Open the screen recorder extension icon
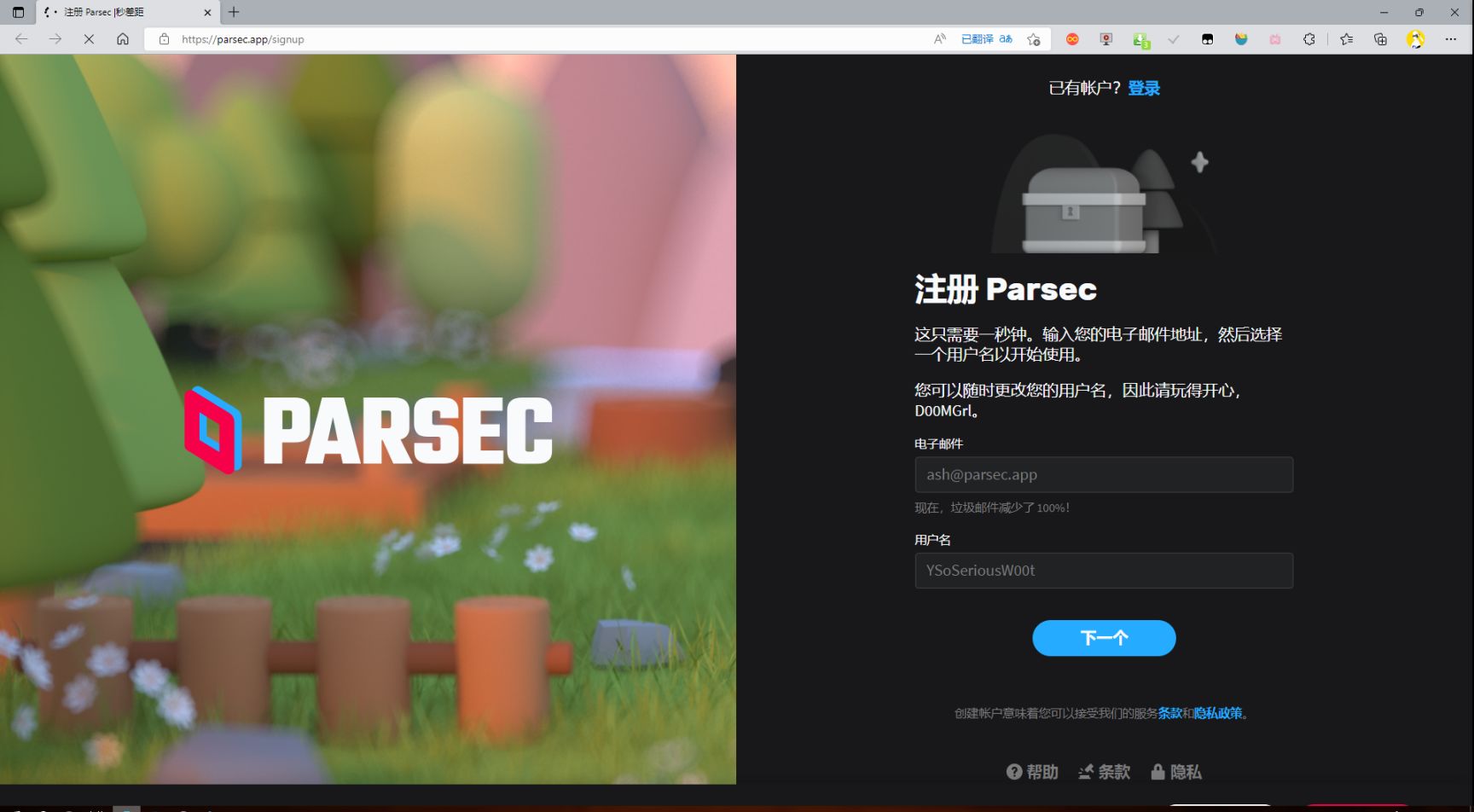 coord(1106,39)
